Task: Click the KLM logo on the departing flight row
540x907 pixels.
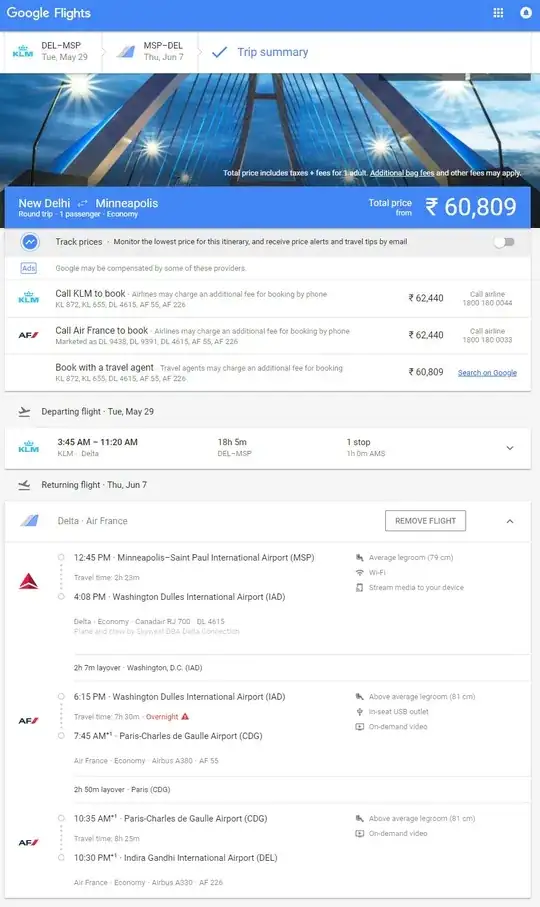Action: [28, 447]
